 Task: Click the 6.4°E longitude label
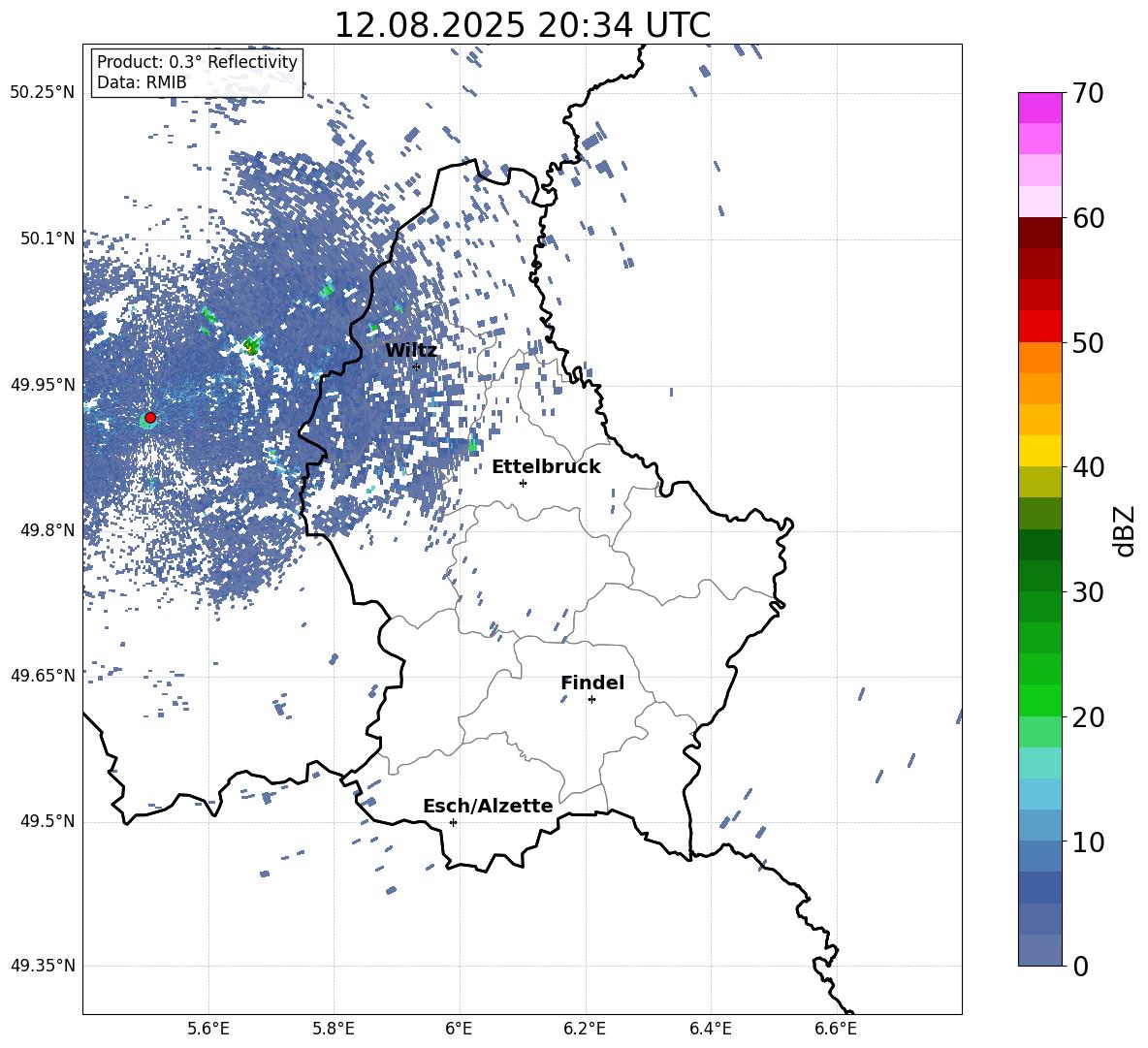[x=710, y=1030]
